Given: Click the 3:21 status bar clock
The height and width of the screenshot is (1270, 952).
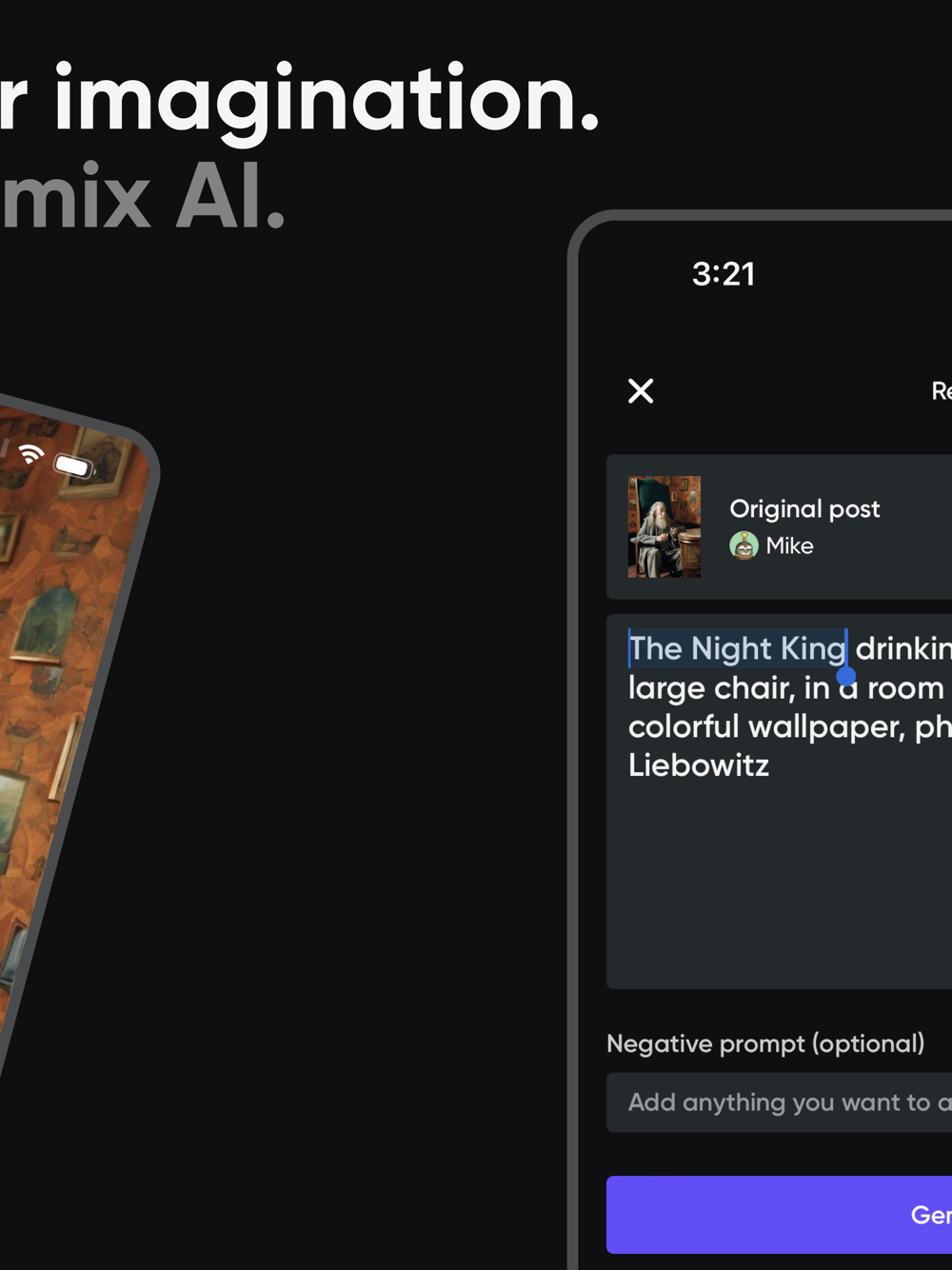Looking at the screenshot, I should pos(724,274).
